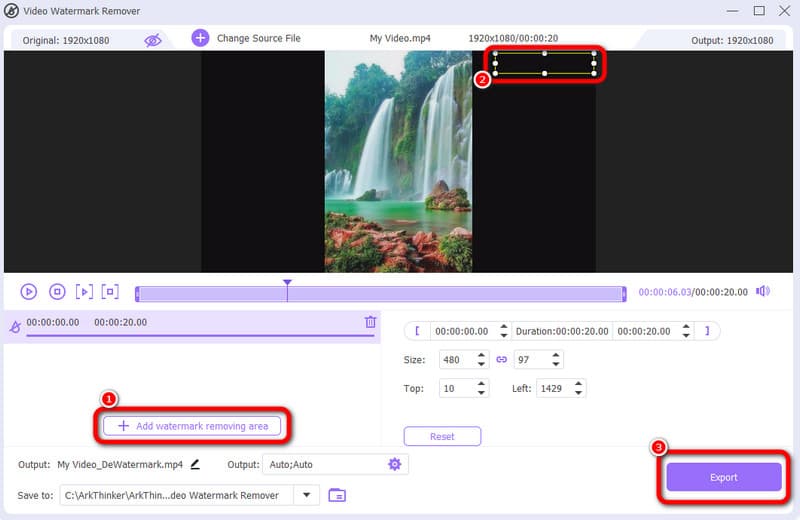This screenshot has width=800, height=520.
Task: Click the watermark eraser icon in segment row
Action: [15, 326]
